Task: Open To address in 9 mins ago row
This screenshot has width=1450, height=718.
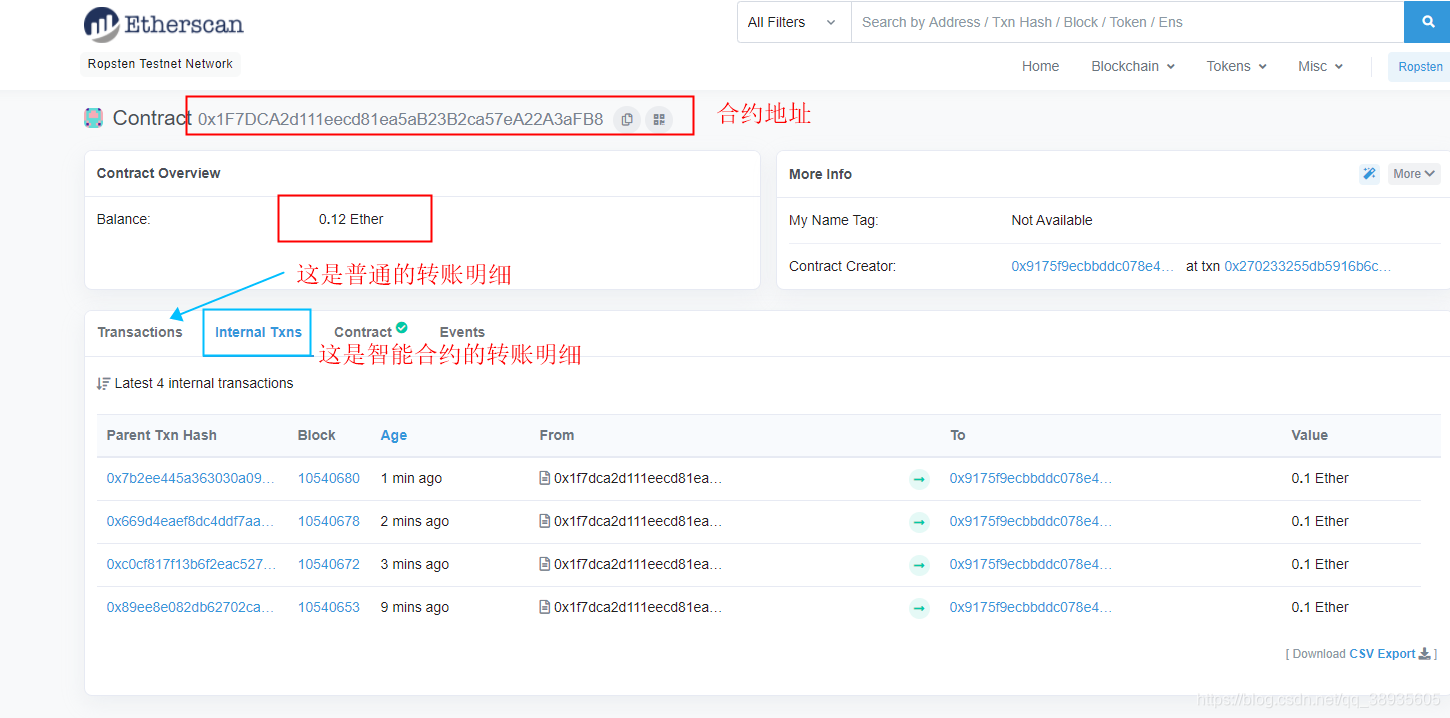Action: [1031, 607]
